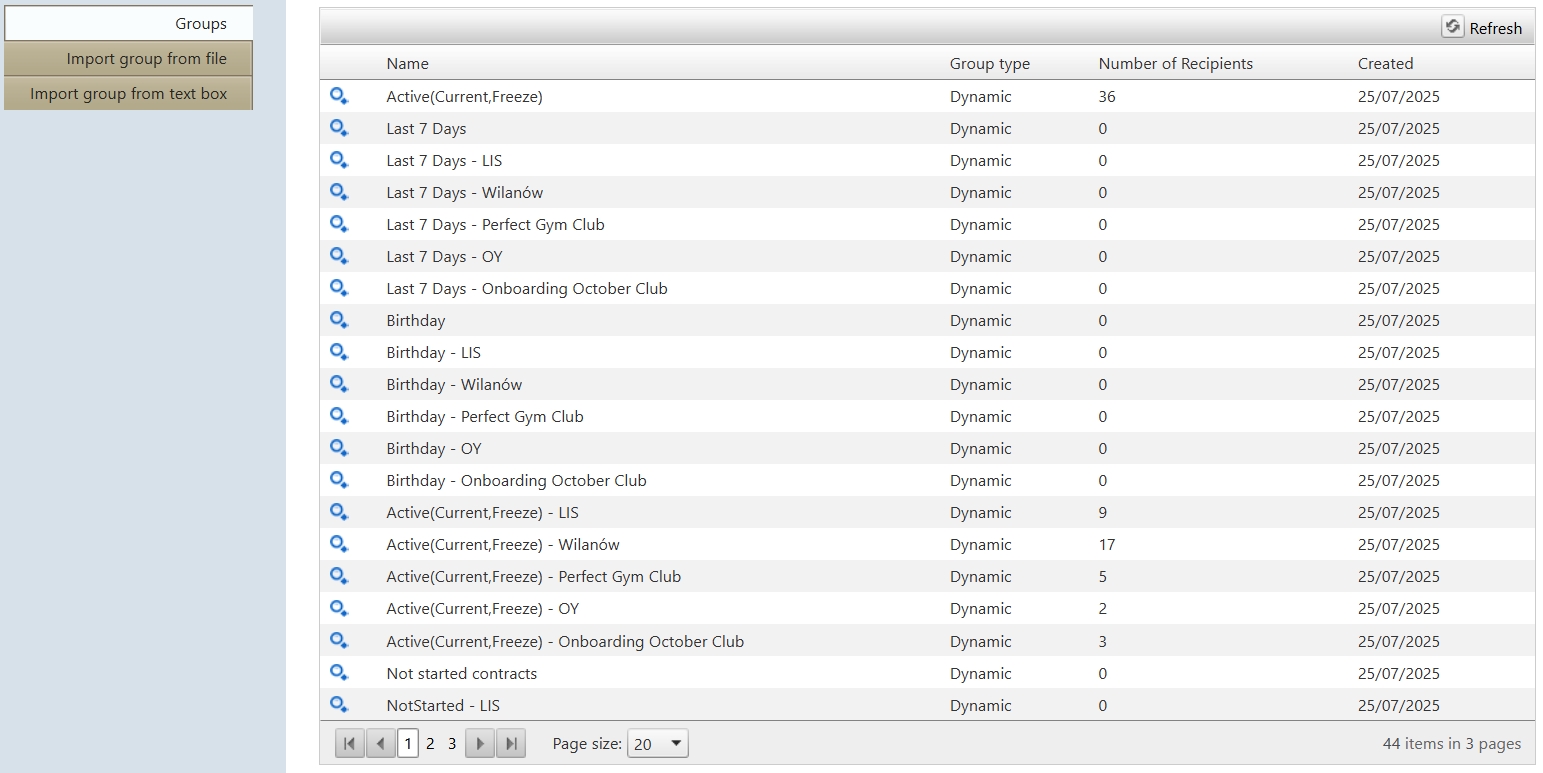Open details icon for Birthday - Wilanów group
The height and width of the screenshot is (773, 1543).
tap(339, 384)
